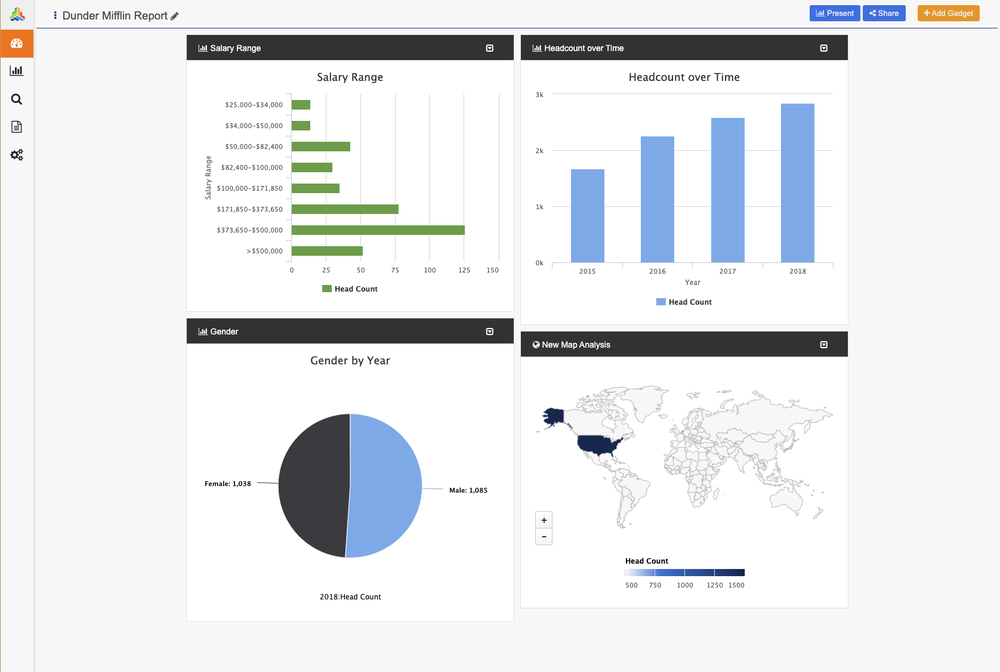
Task: Click the chart icon in the Salary Range header
Action: 203,48
